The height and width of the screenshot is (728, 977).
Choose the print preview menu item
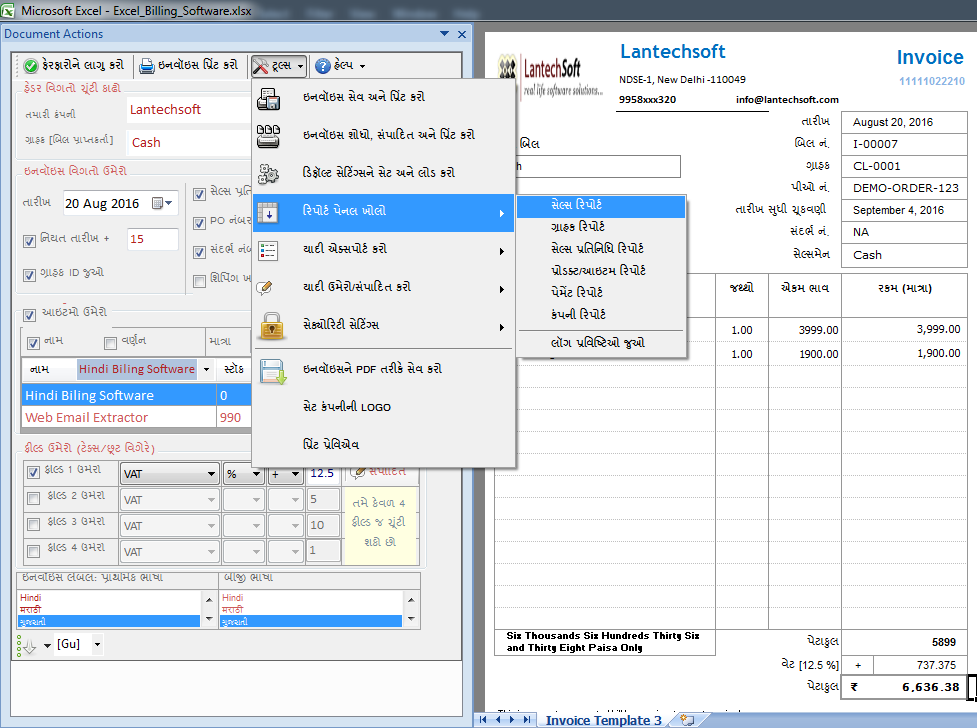pos(383,445)
